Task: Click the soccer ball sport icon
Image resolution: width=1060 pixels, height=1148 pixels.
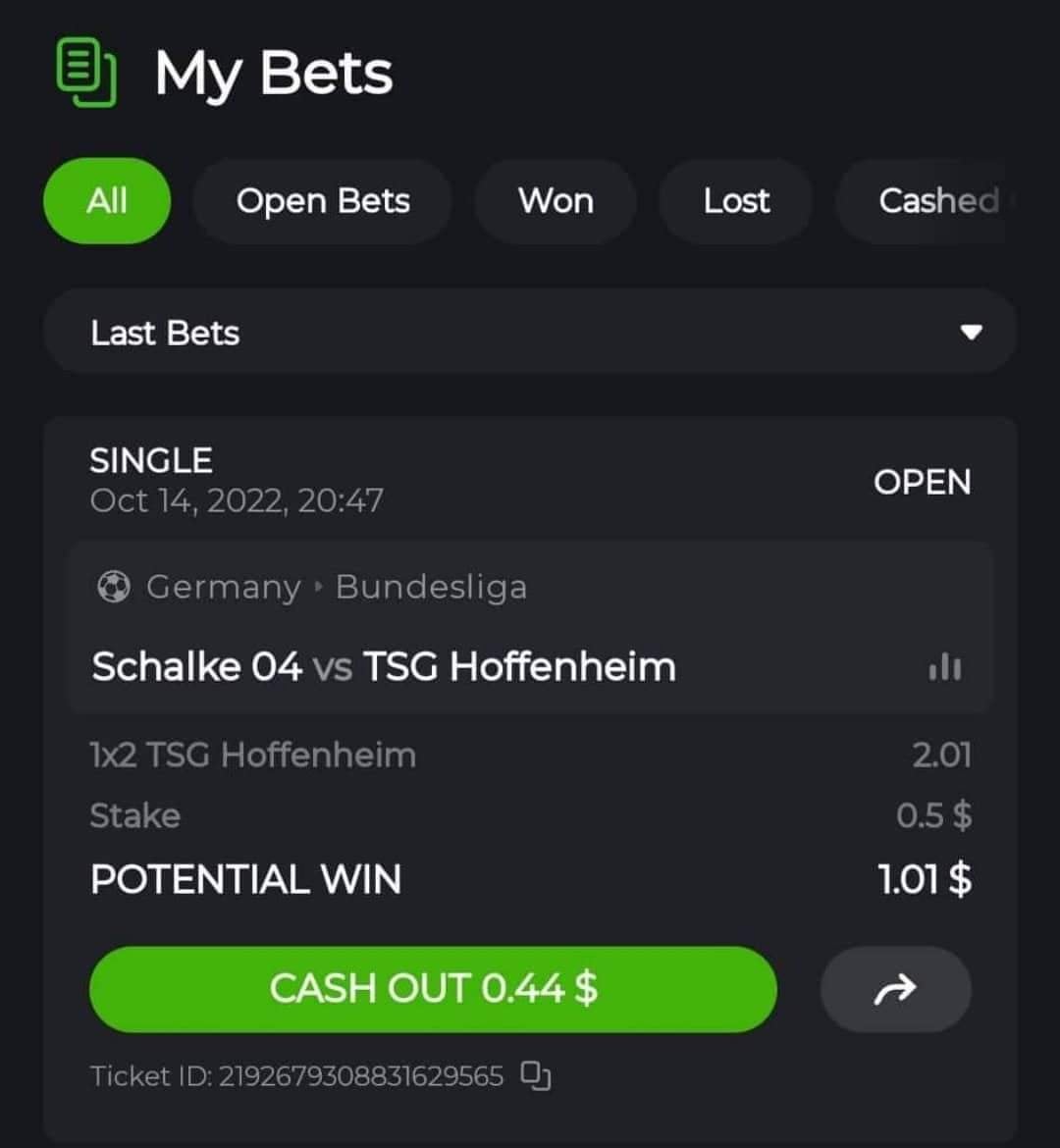Action: (x=114, y=587)
